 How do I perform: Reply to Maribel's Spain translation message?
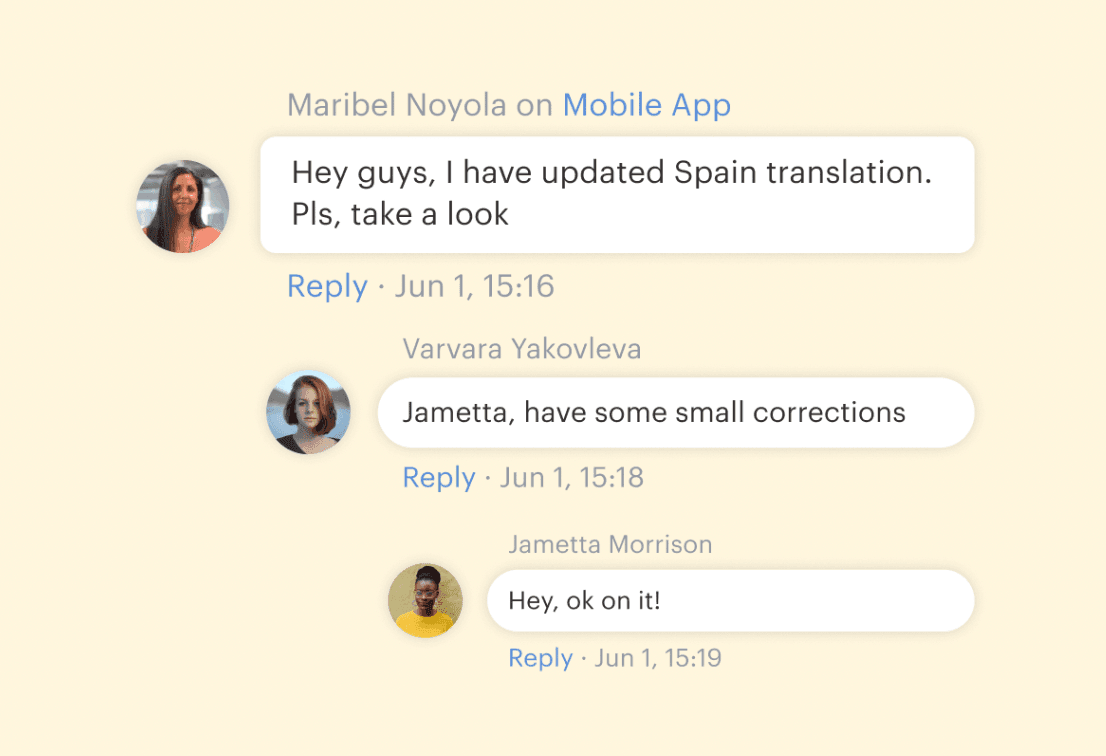[327, 287]
